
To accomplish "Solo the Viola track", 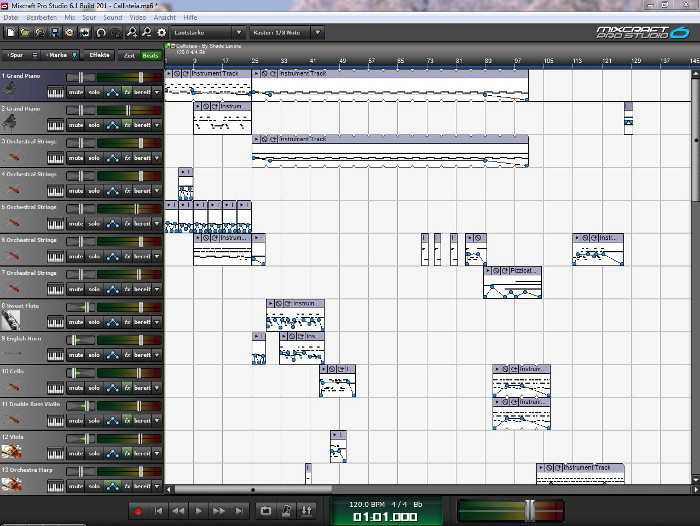I will tap(94, 454).
